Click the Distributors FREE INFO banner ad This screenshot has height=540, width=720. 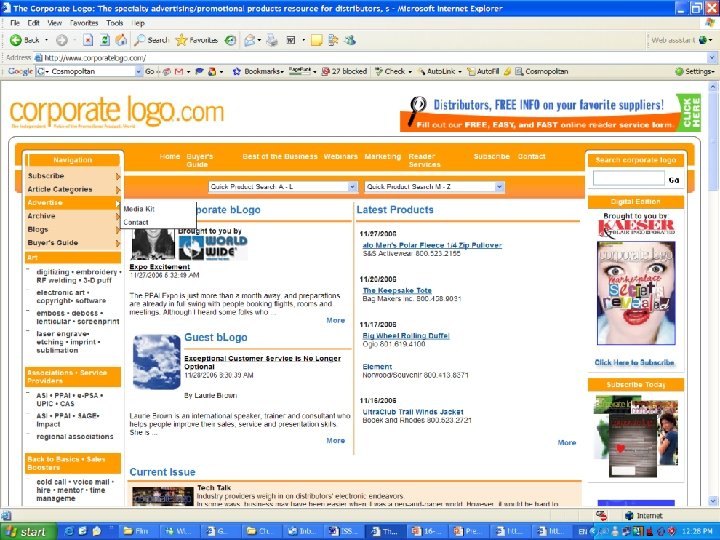pyautogui.click(x=550, y=113)
